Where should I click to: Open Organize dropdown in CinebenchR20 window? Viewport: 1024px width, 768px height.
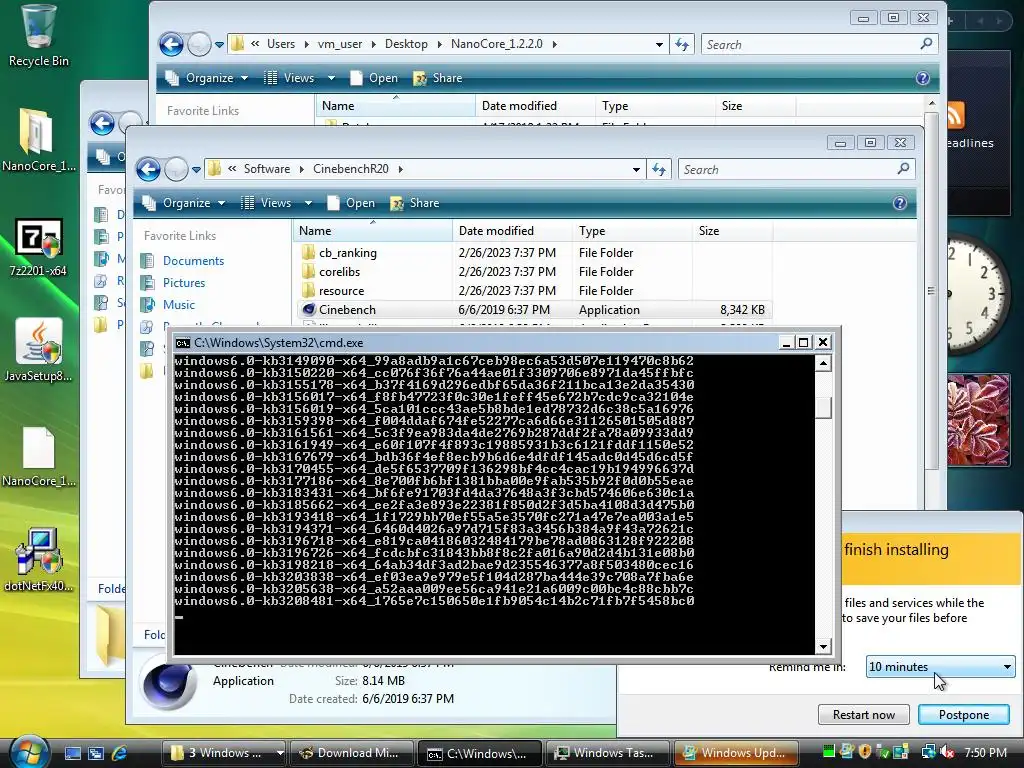point(185,203)
